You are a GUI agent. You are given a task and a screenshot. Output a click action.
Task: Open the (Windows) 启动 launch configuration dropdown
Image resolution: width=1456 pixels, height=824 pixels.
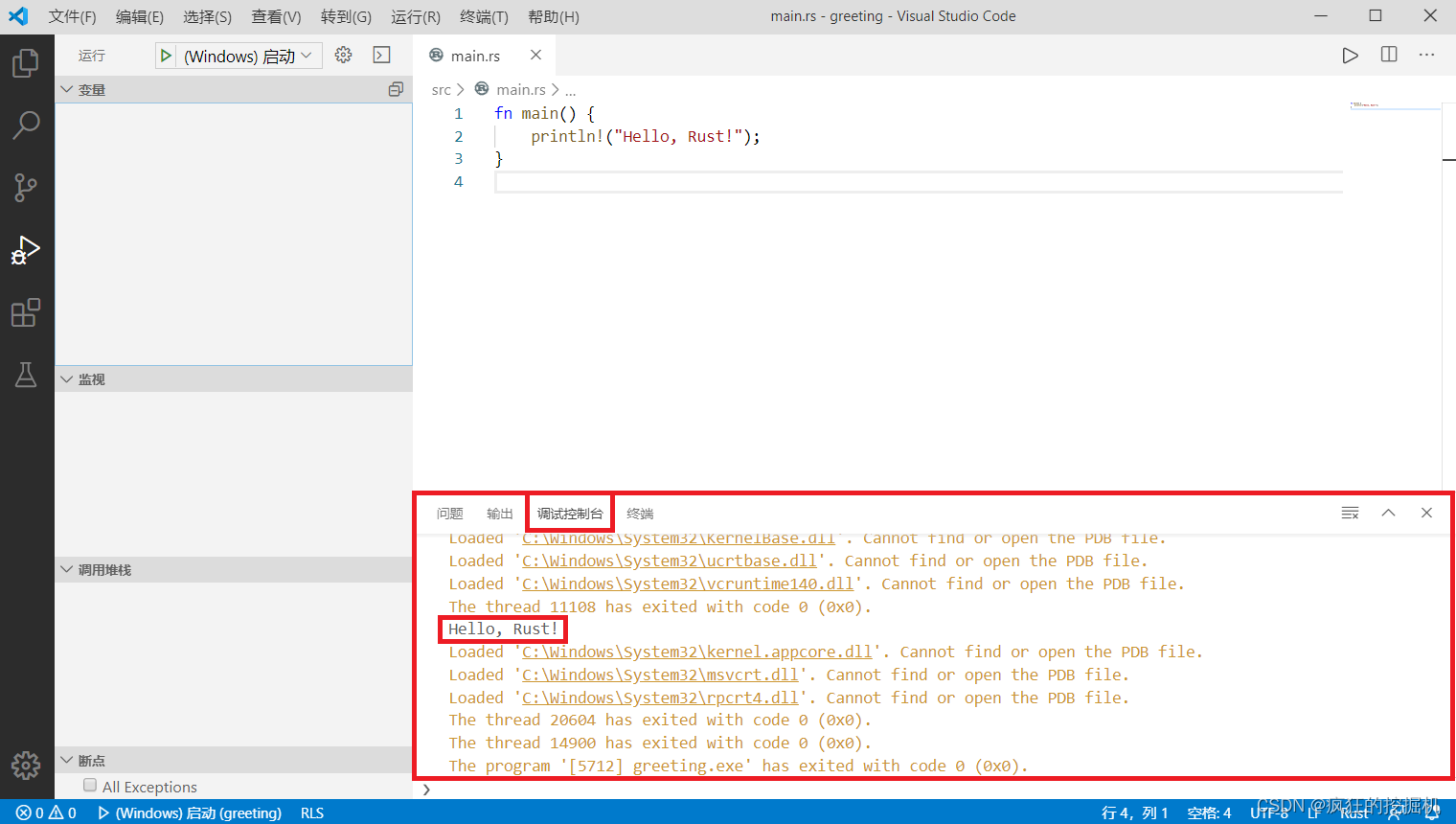coord(238,55)
